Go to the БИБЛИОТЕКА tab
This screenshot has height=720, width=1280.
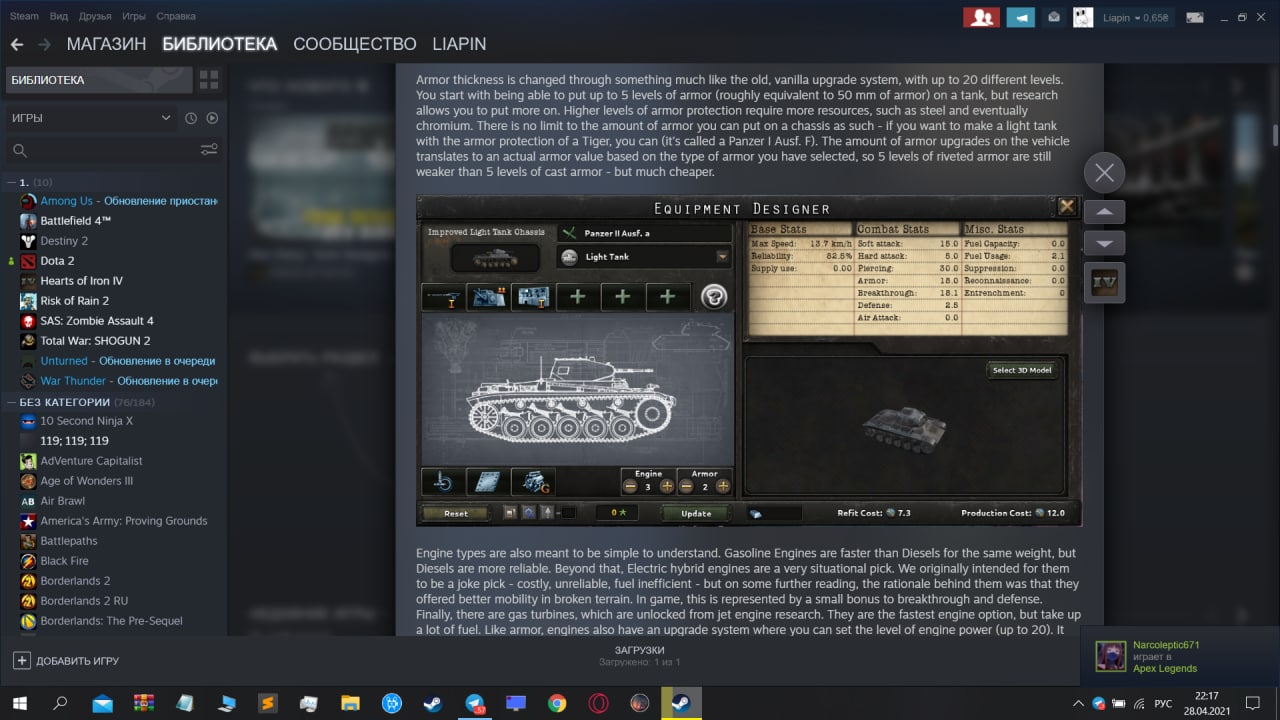pos(219,44)
